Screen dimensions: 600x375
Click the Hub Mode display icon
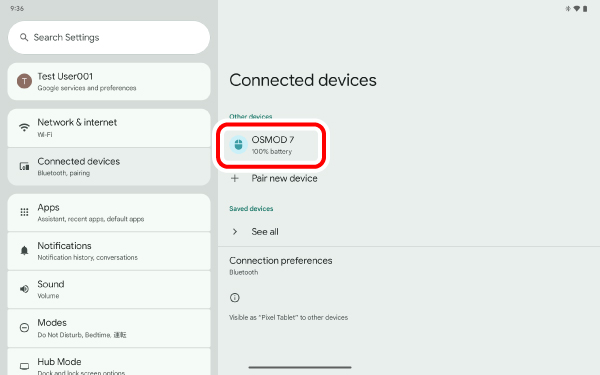[24, 366]
